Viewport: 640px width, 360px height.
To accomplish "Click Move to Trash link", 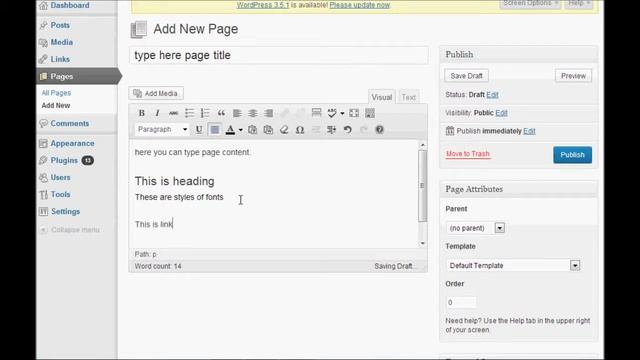I will 468,154.
